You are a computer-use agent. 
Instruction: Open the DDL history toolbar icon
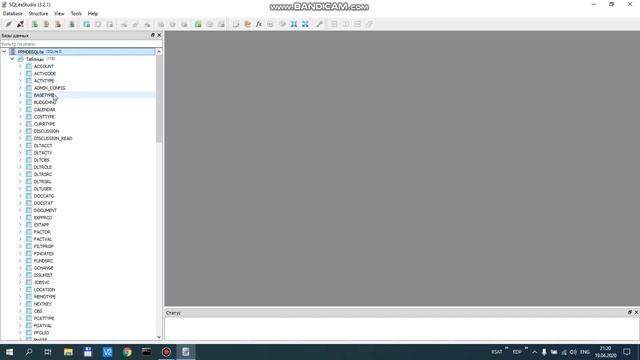click(x=247, y=24)
